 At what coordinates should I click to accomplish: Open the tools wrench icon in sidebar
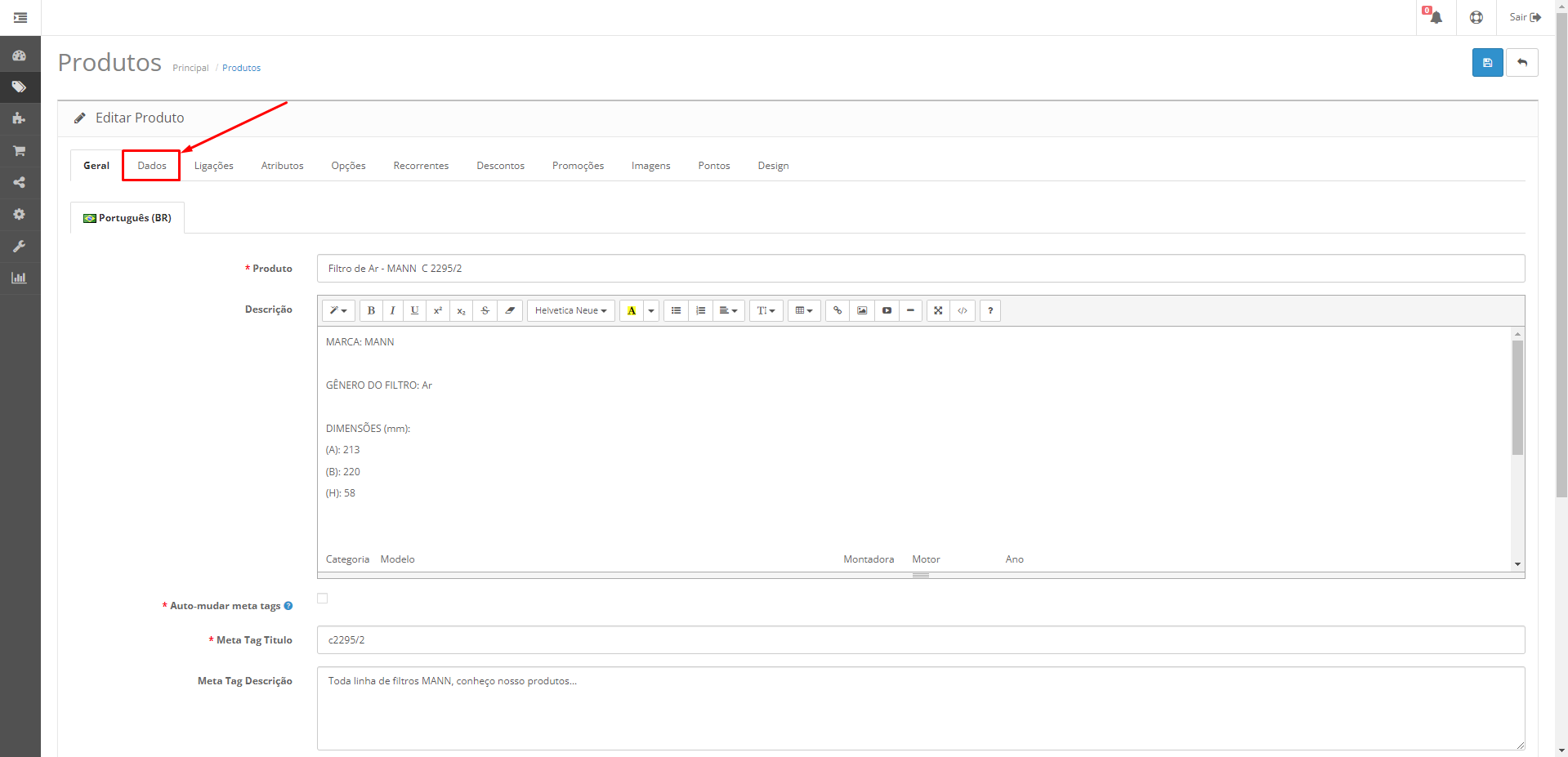pyautogui.click(x=19, y=246)
